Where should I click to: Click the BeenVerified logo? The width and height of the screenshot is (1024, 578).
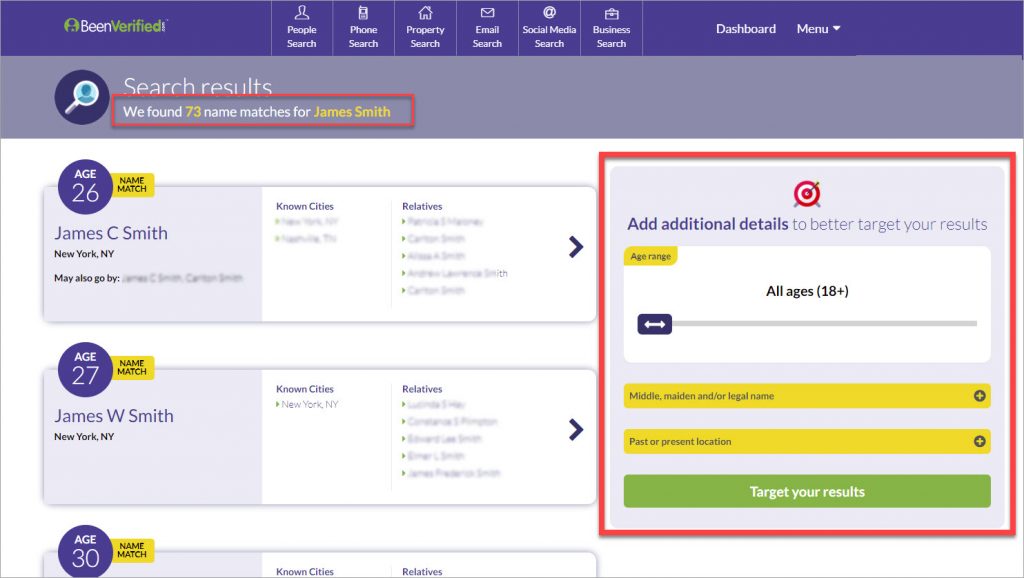click(x=116, y=26)
